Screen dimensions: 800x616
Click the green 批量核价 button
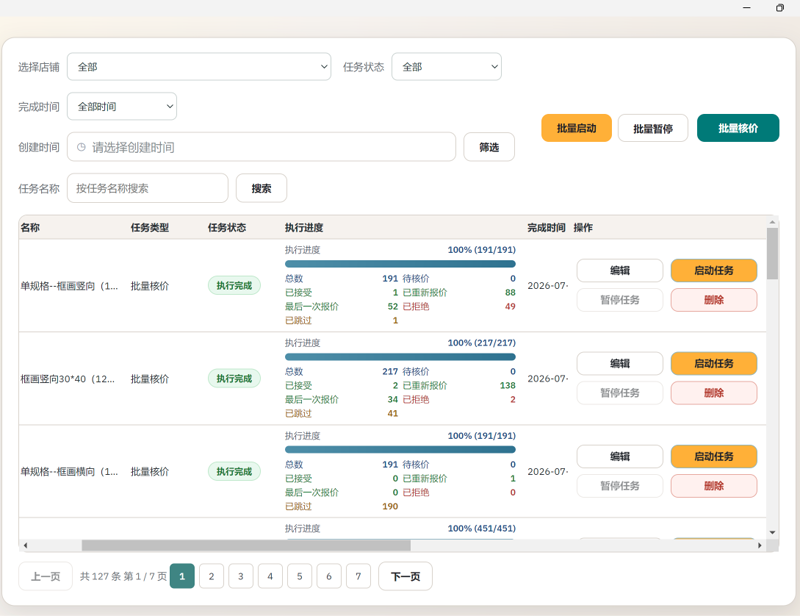[x=738, y=128]
